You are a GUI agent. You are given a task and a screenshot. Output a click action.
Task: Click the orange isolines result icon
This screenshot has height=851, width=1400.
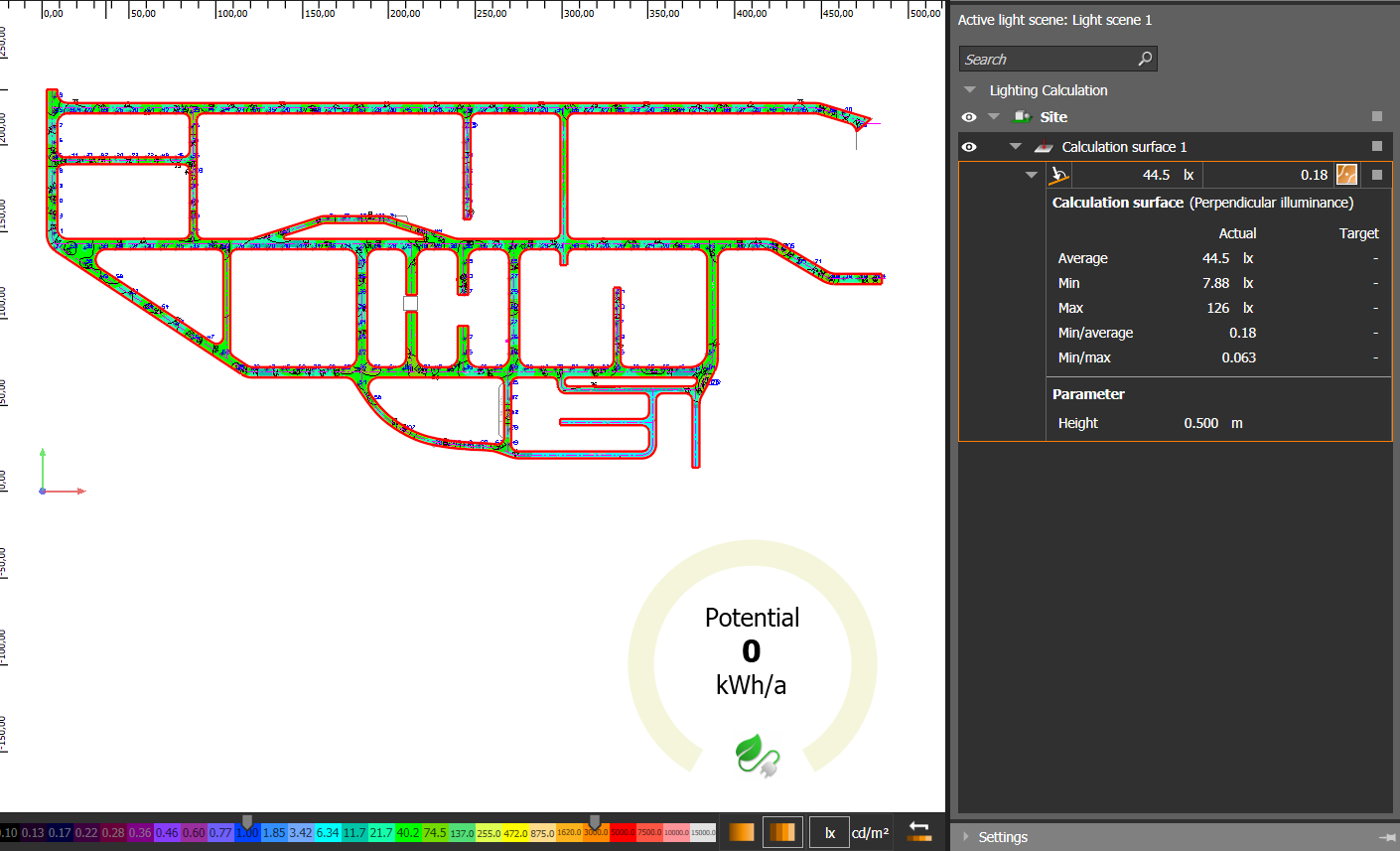click(1346, 175)
